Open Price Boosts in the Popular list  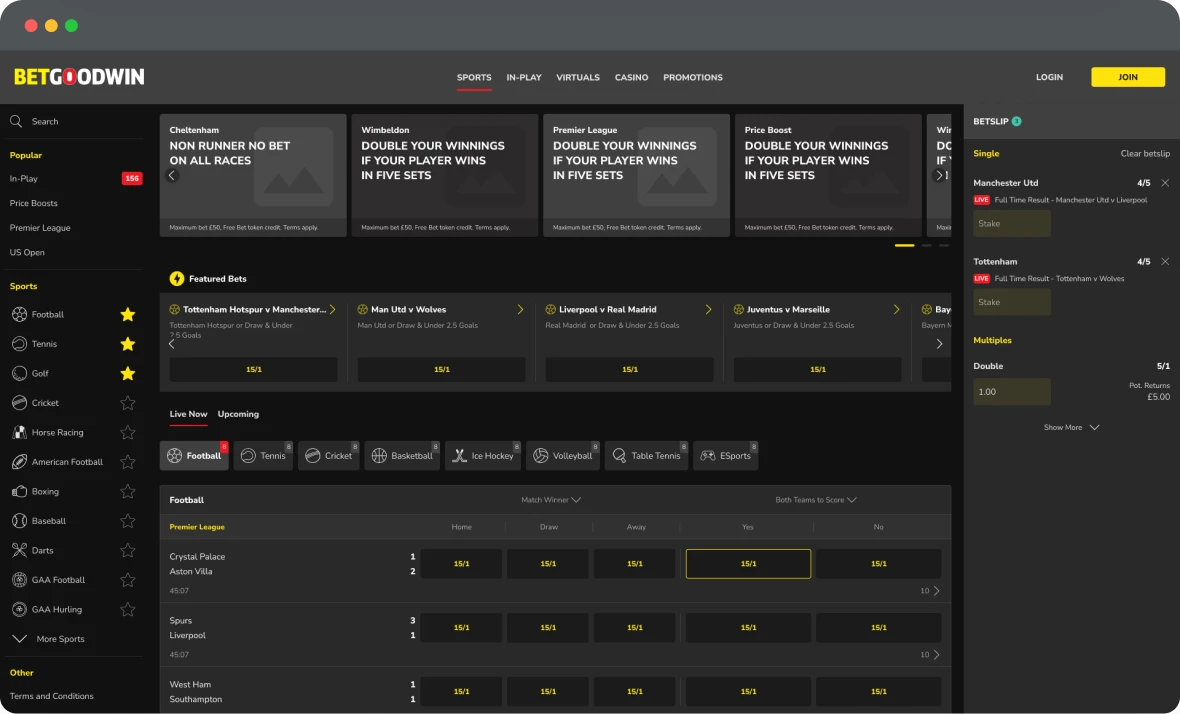(x=33, y=203)
